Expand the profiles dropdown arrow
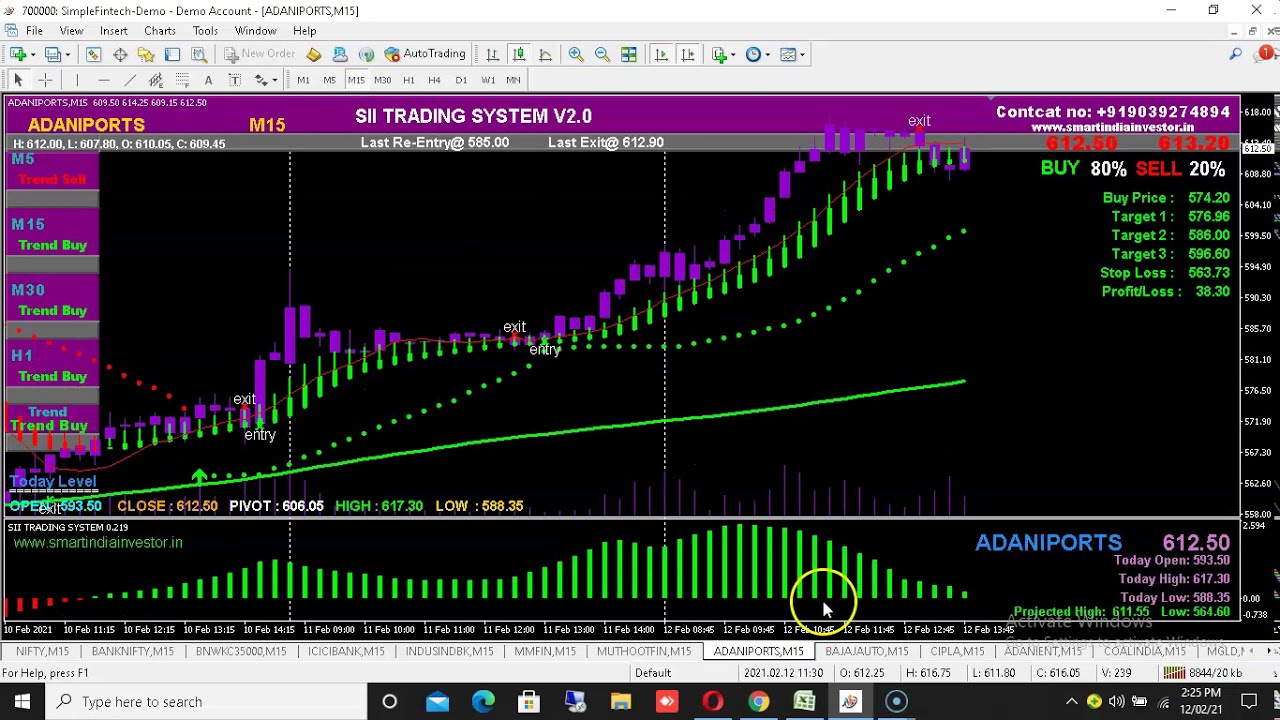The width and height of the screenshot is (1280, 720). click(x=67, y=54)
